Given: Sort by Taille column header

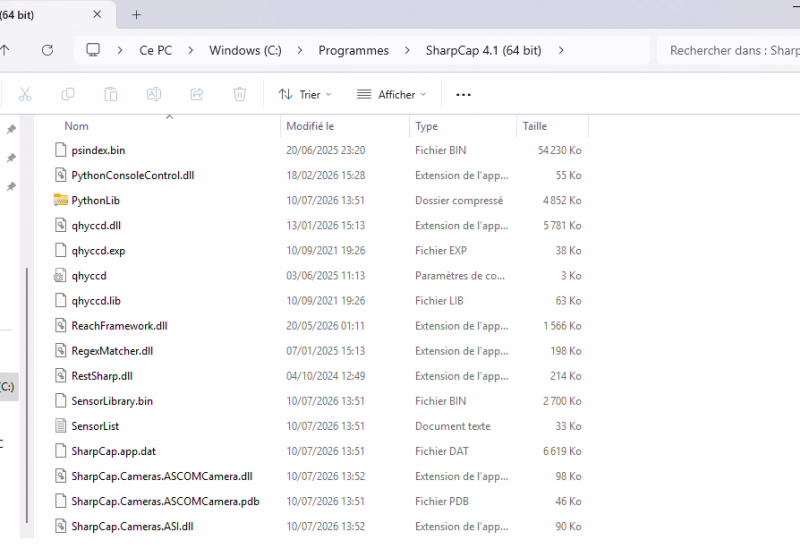Looking at the screenshot, I should 535,126.
